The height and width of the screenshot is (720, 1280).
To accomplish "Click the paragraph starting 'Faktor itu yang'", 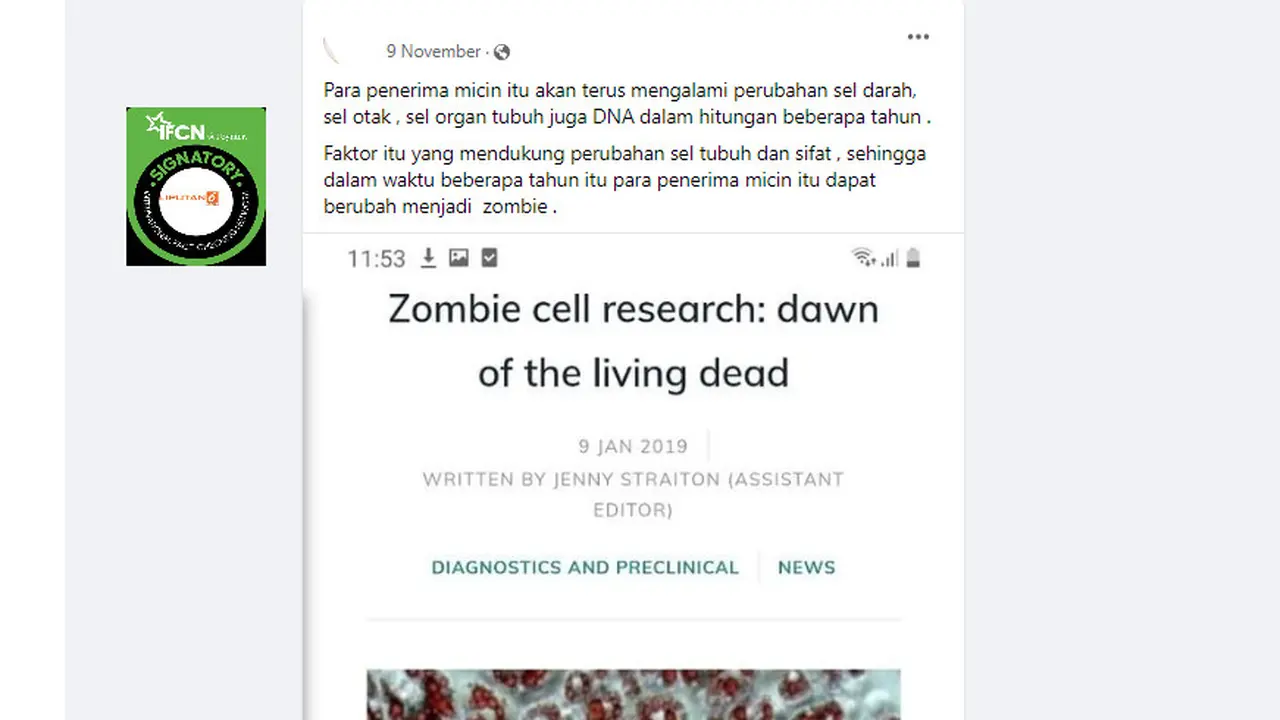I will click(x=625, y=181).
